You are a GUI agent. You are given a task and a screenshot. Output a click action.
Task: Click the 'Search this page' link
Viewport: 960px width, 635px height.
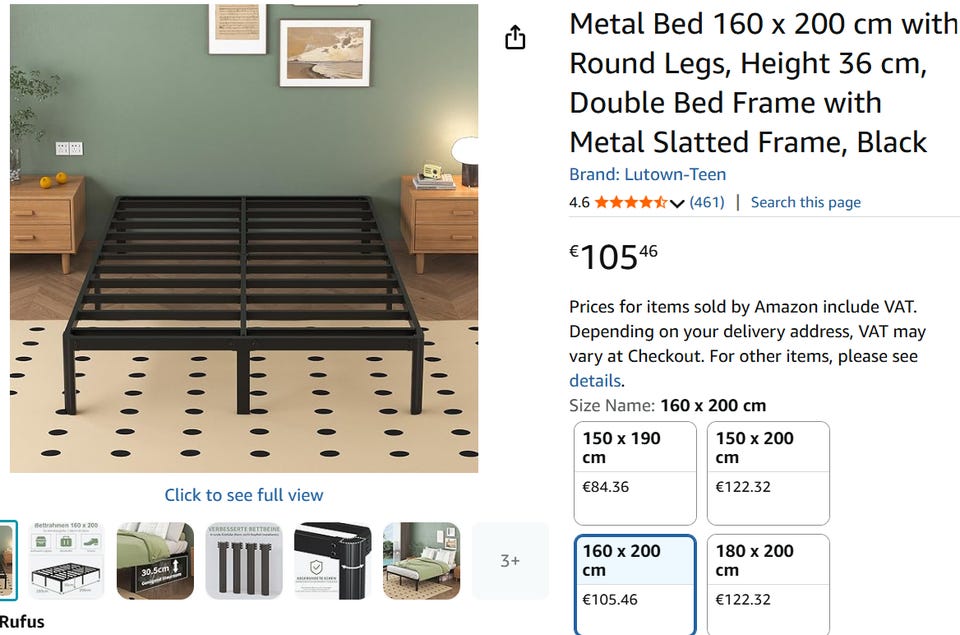pos(805,202)
